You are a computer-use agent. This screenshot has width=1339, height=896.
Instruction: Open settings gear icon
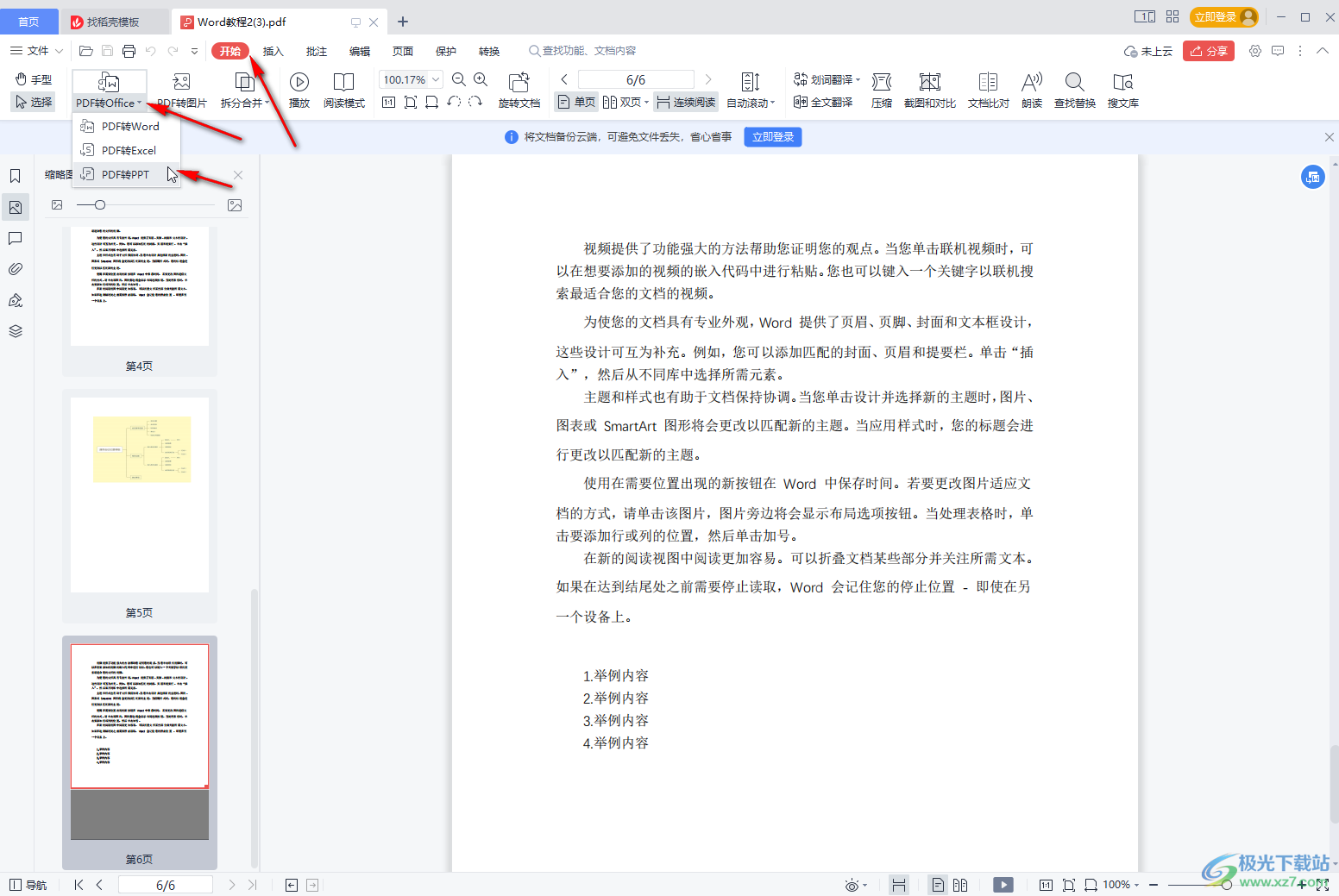[1255, 51]
